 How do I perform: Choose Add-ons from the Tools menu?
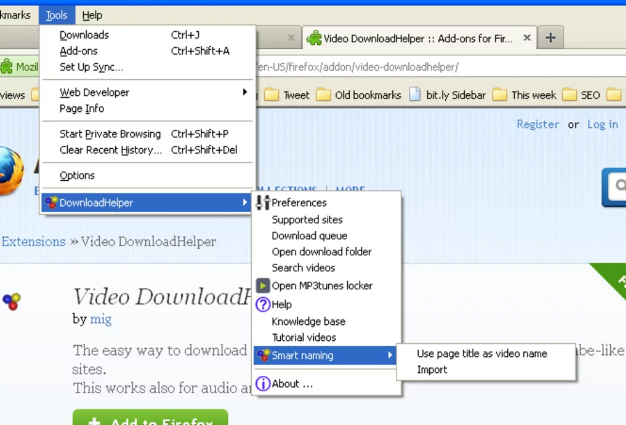tap(148, 51)
